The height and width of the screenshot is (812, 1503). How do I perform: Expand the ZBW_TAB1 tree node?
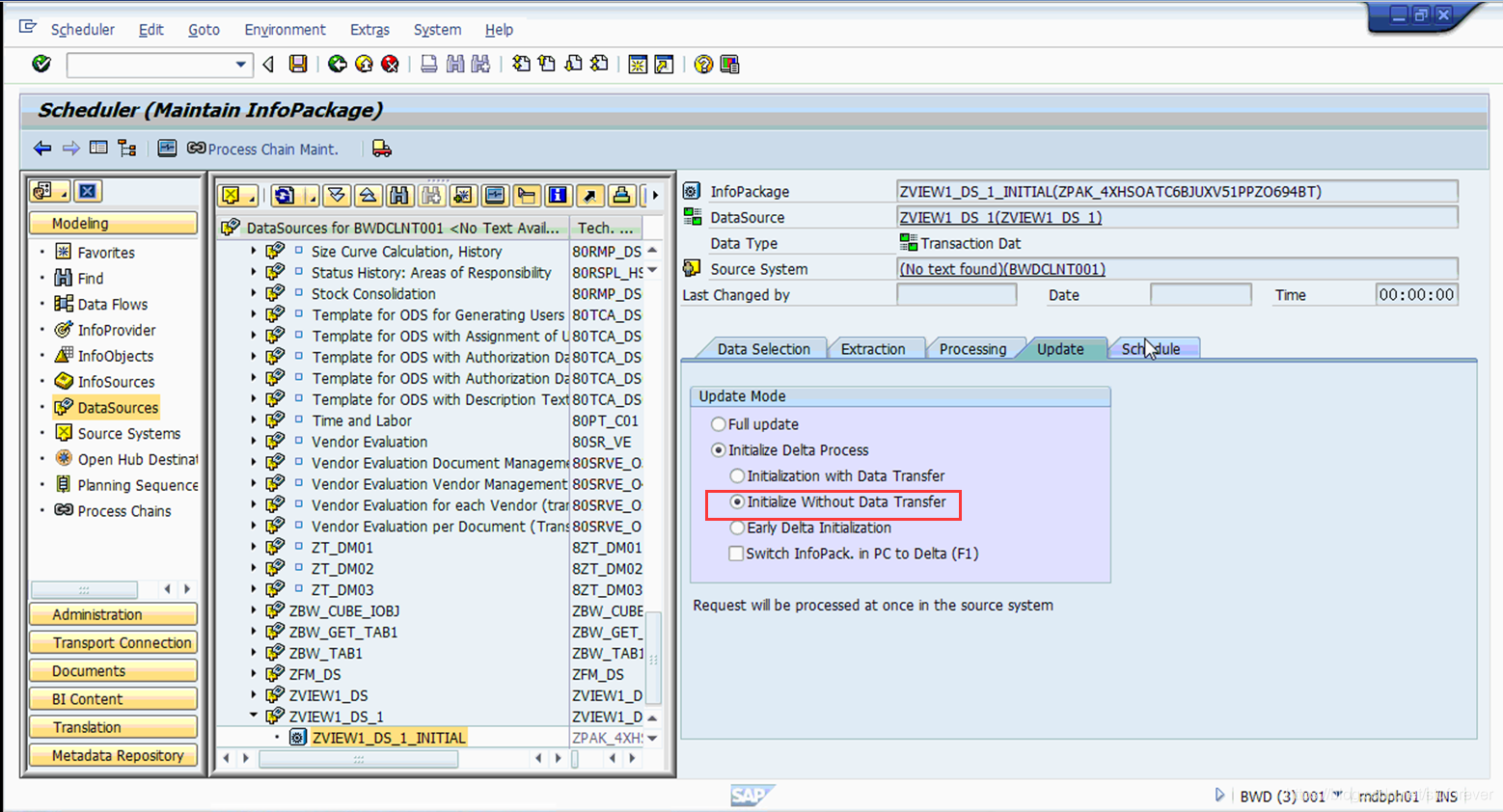(x=254, y=652)
